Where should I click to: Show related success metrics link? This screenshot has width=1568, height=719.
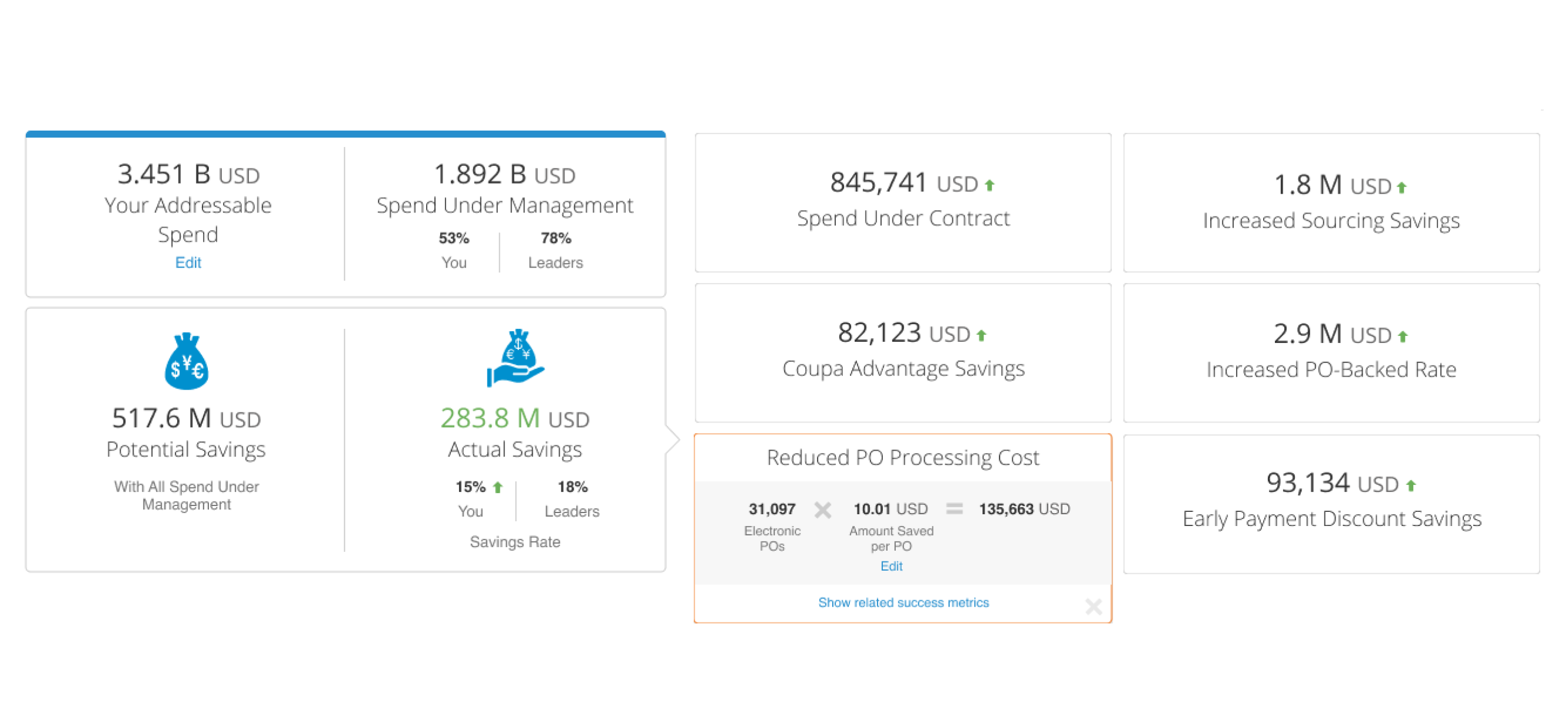pos(903,603)
